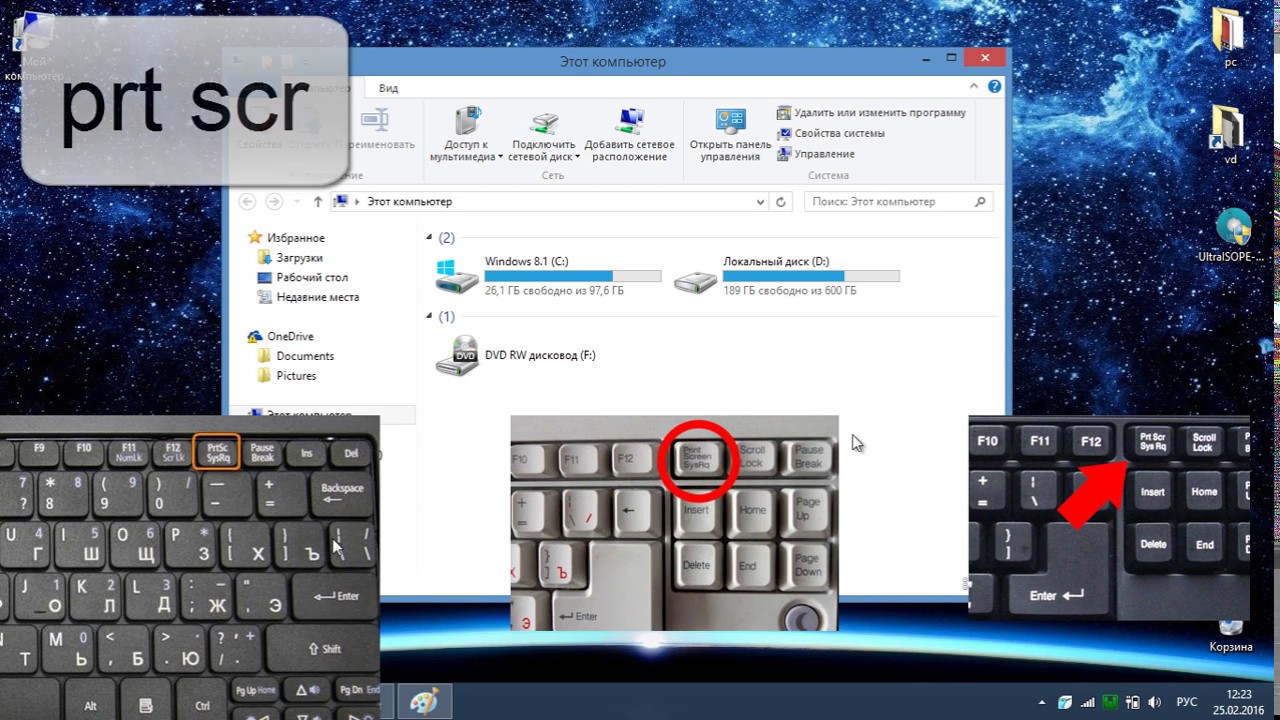Choose Удалить или изменить программу
This screenshot has height=720, width=1280.
click(x=872, y=113)
